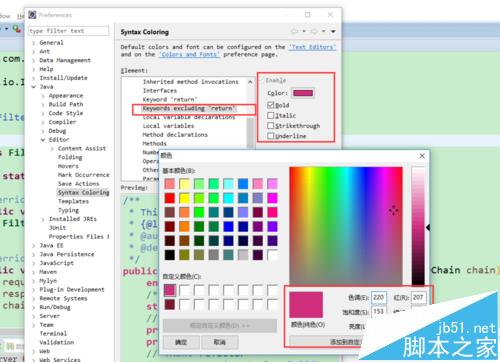Select Keywords excluding 'return' element
The width and height of the screenshot is (500, 362).
189,108
